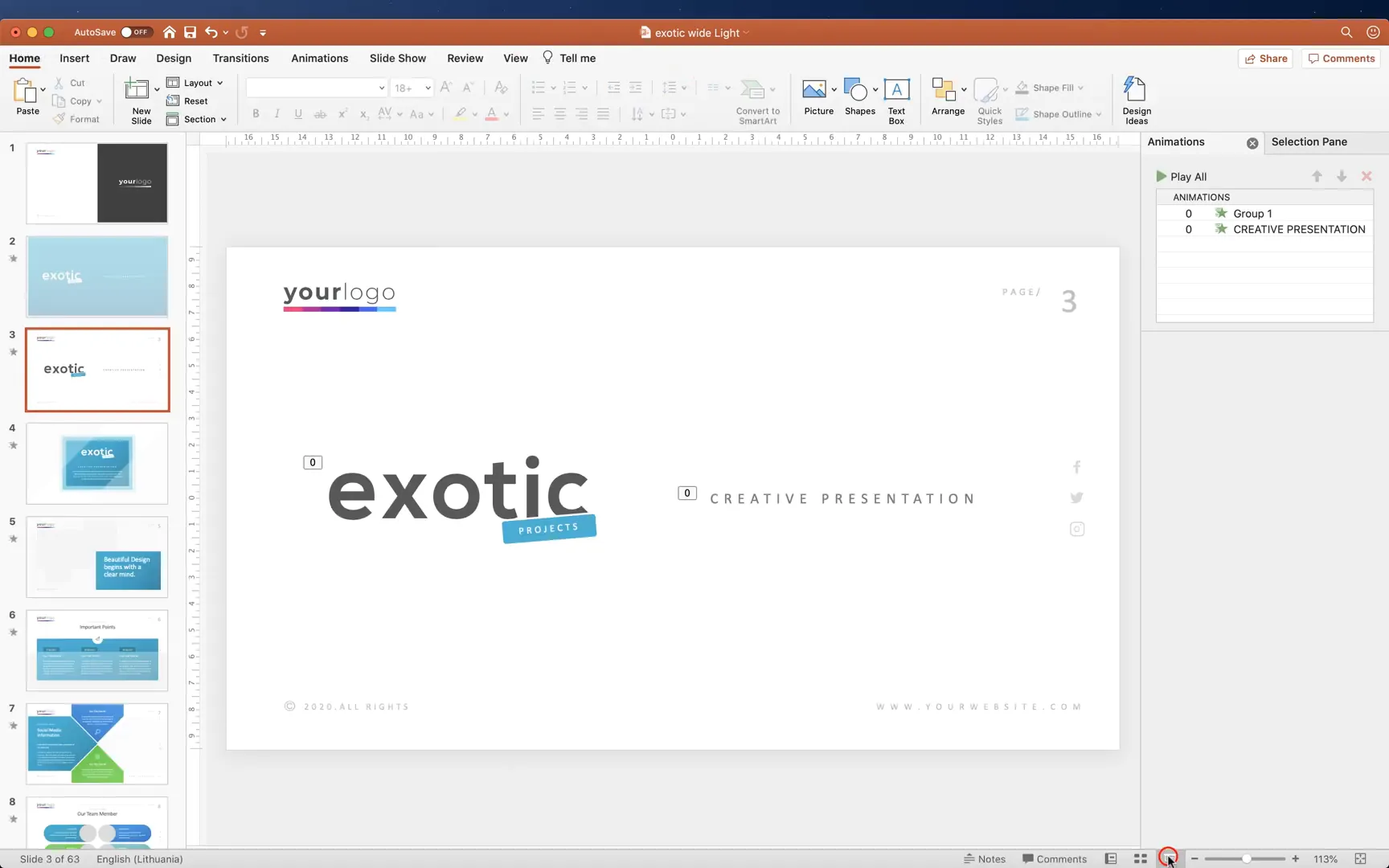Screen dimensions: 1389x868
Task: Apply bold formatting
Action: click(x=255, y=113)
